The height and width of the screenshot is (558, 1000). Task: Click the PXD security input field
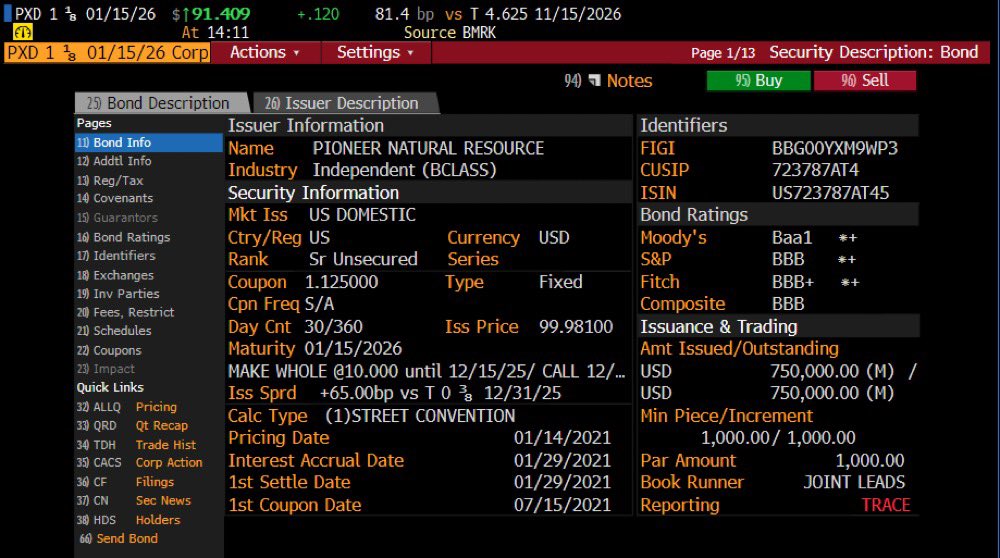(107, 52)
